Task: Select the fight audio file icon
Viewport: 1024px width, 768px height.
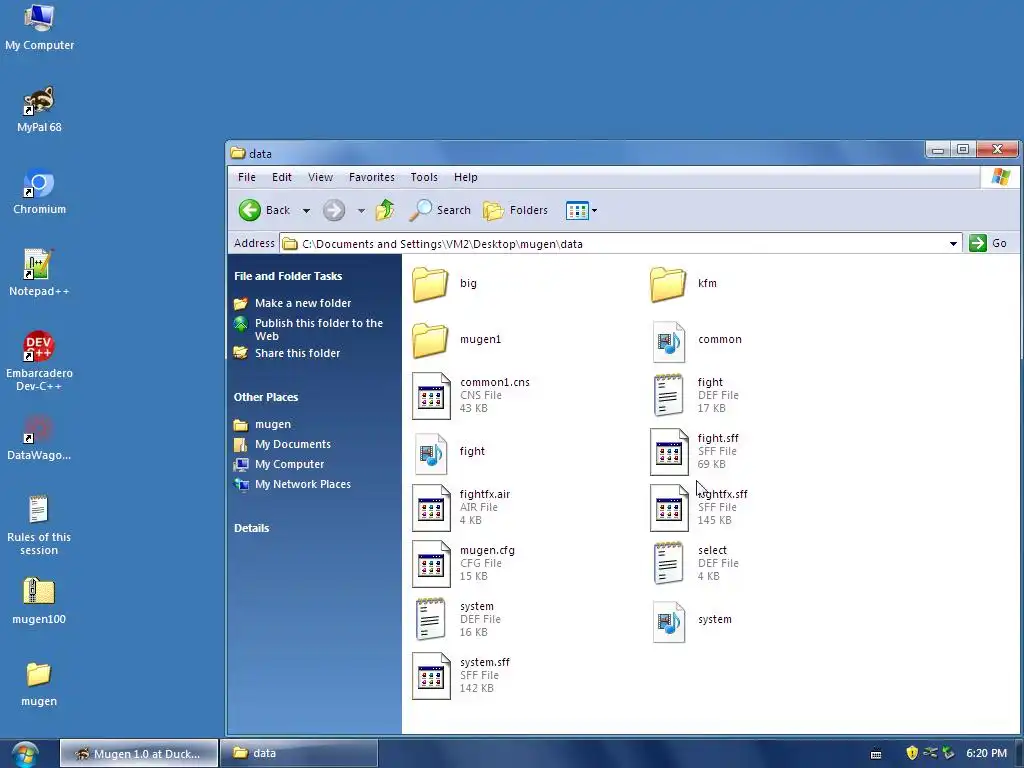Action: (431, 453)
